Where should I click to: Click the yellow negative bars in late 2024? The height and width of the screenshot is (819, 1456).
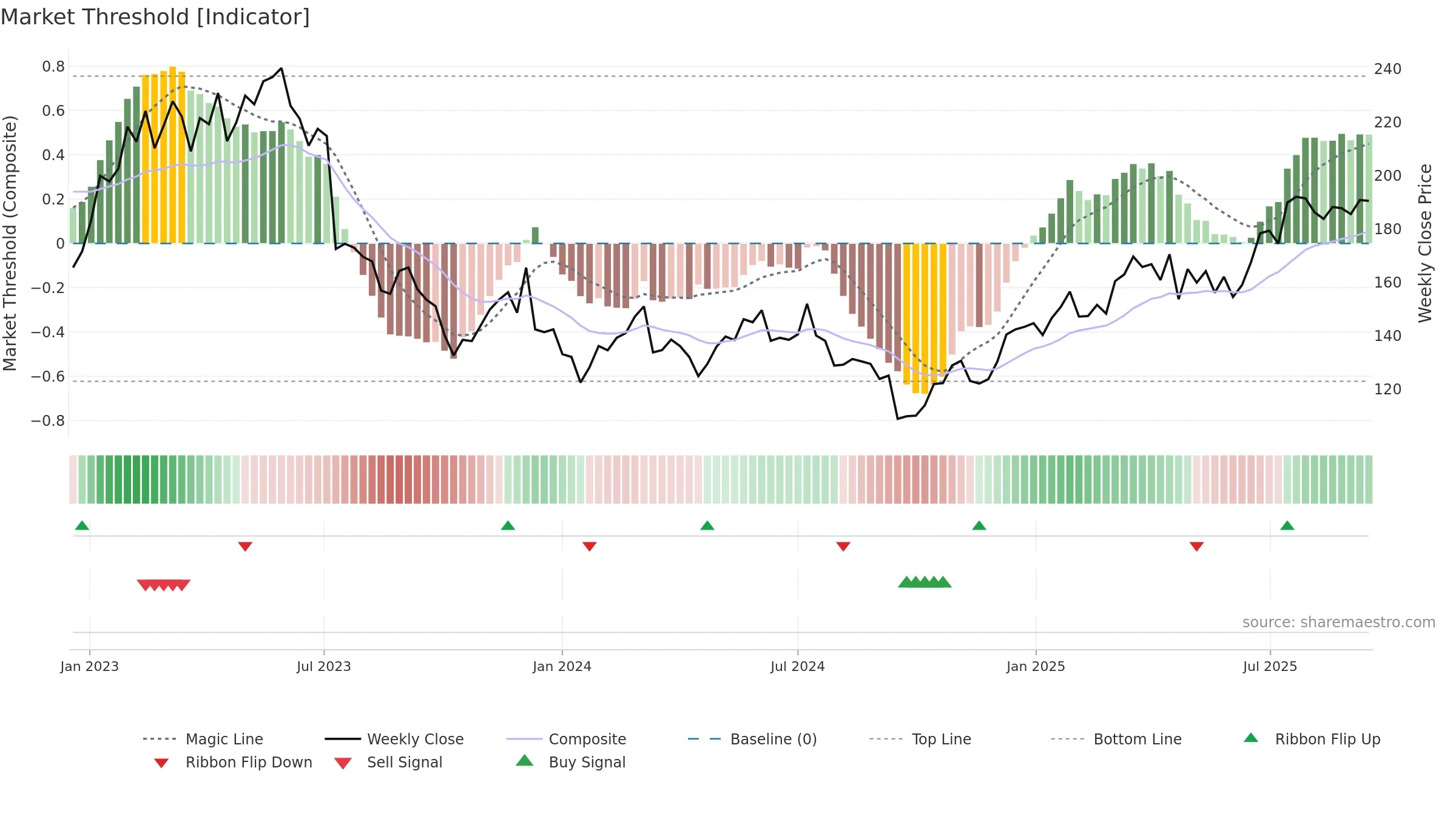tap(925, 318)
